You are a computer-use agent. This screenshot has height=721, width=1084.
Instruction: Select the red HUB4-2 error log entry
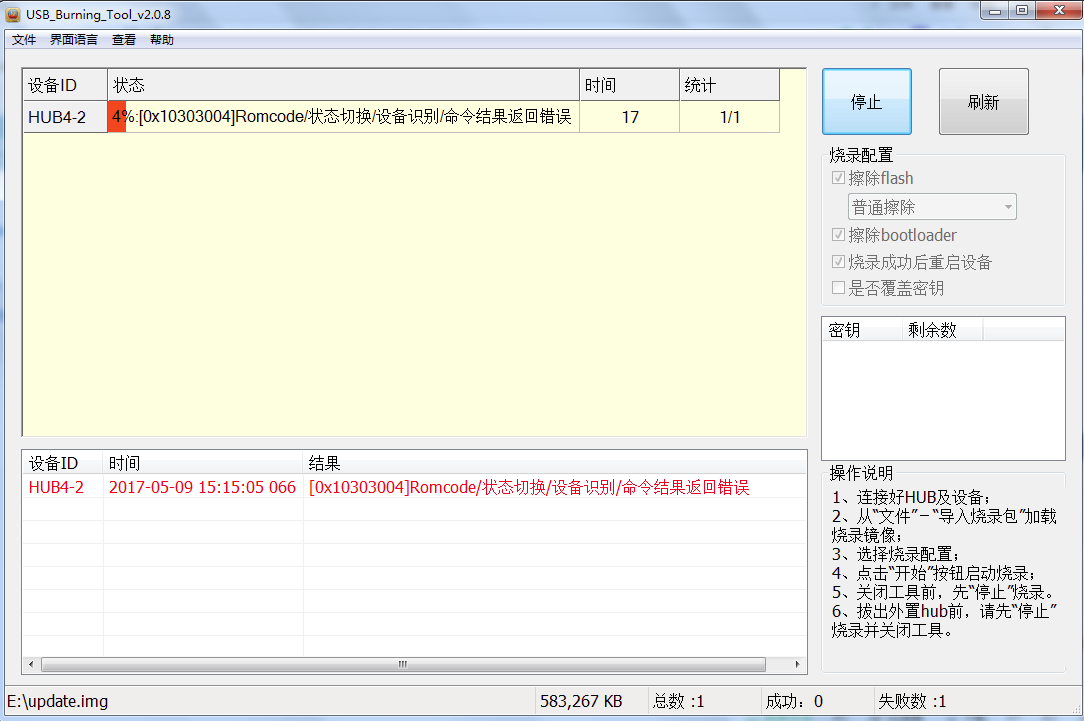coord(57,488)
